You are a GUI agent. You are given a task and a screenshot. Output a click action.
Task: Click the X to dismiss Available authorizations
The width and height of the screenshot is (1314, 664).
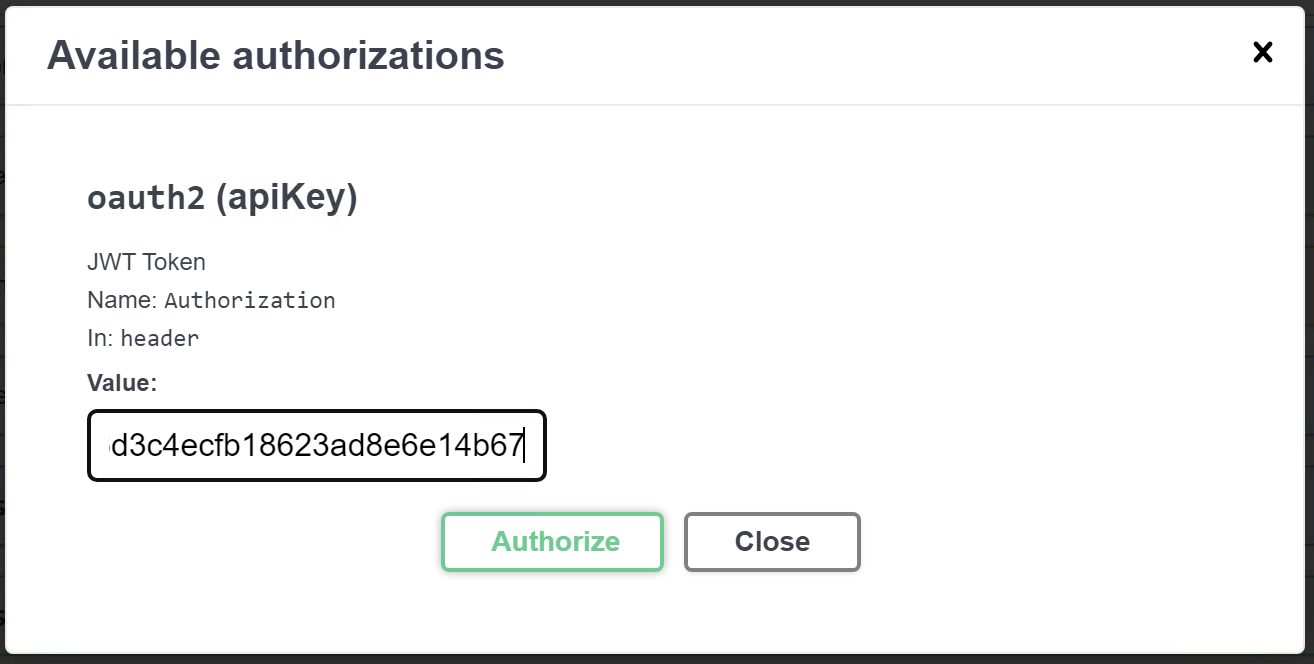[1262, 53]
